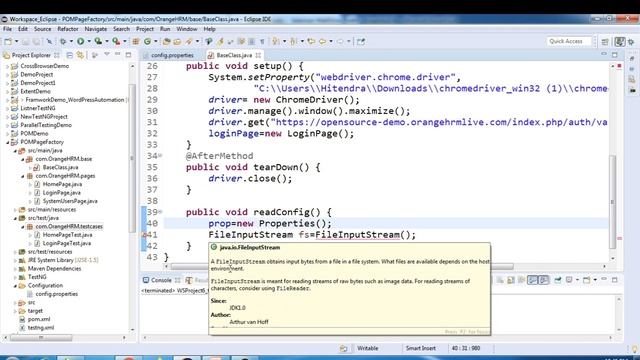Toggle Show Whitespace Characters pilcrow icon
Viewport: 640px width, 360px height.
coord(262,41)
